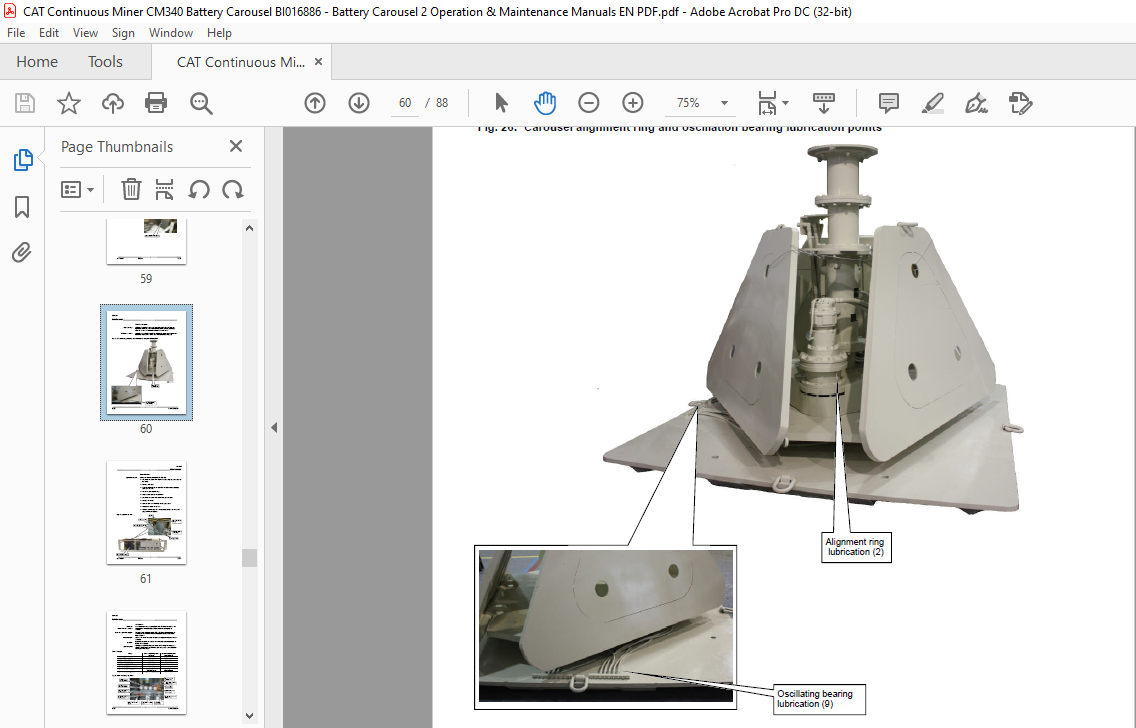Collapse the navigation pane arrow
1136x728 pixels.
coord(274,427)
